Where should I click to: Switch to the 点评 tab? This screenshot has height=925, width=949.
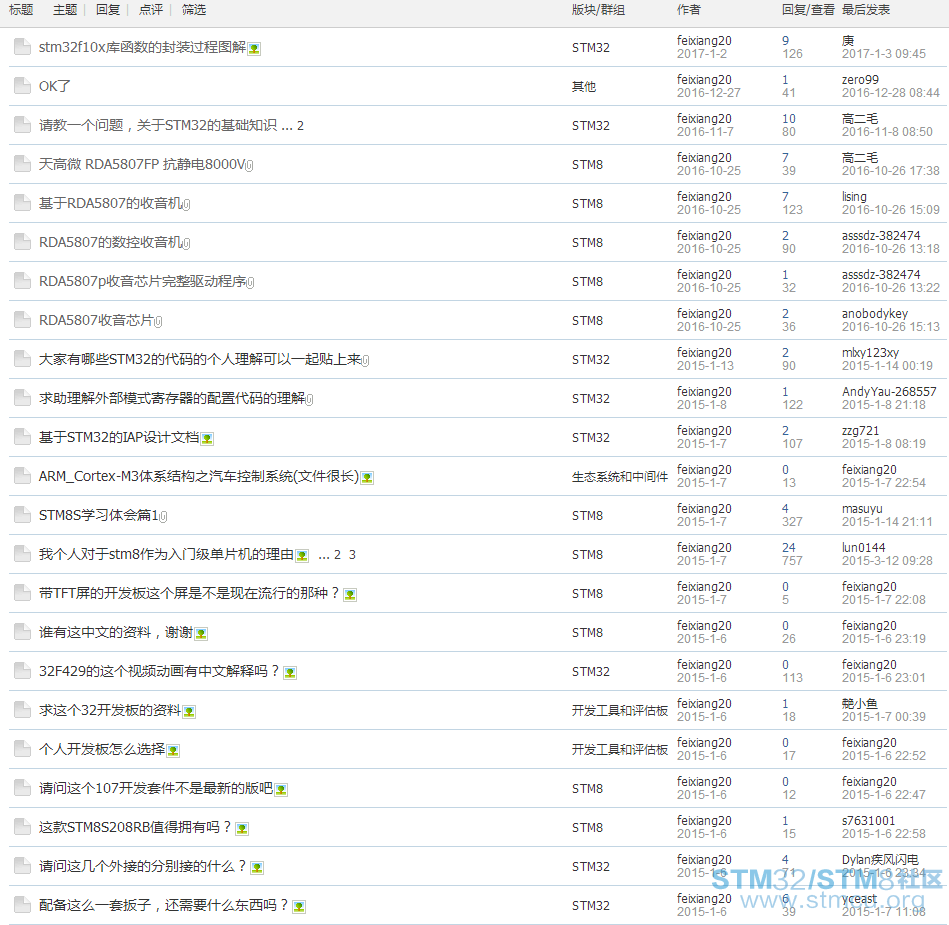pyautogui.click(x=151, y=10)
